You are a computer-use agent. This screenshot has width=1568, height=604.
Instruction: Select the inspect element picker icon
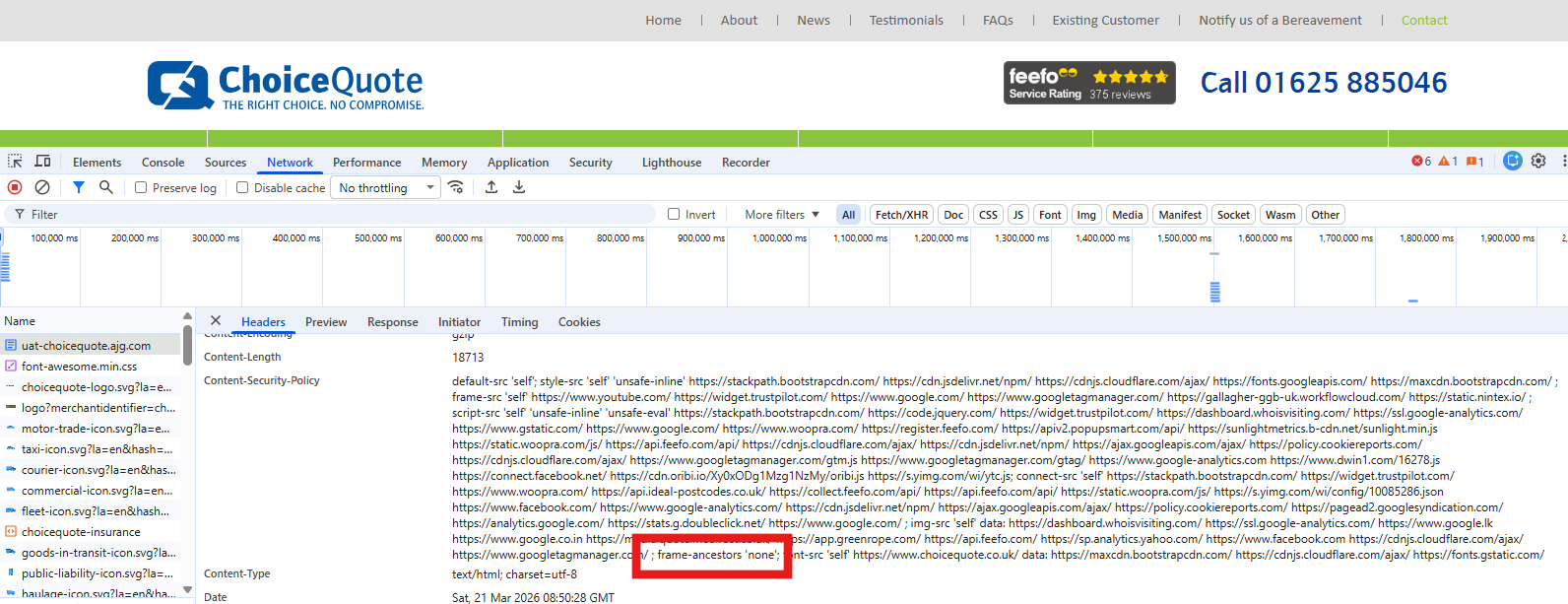(15, 162)
